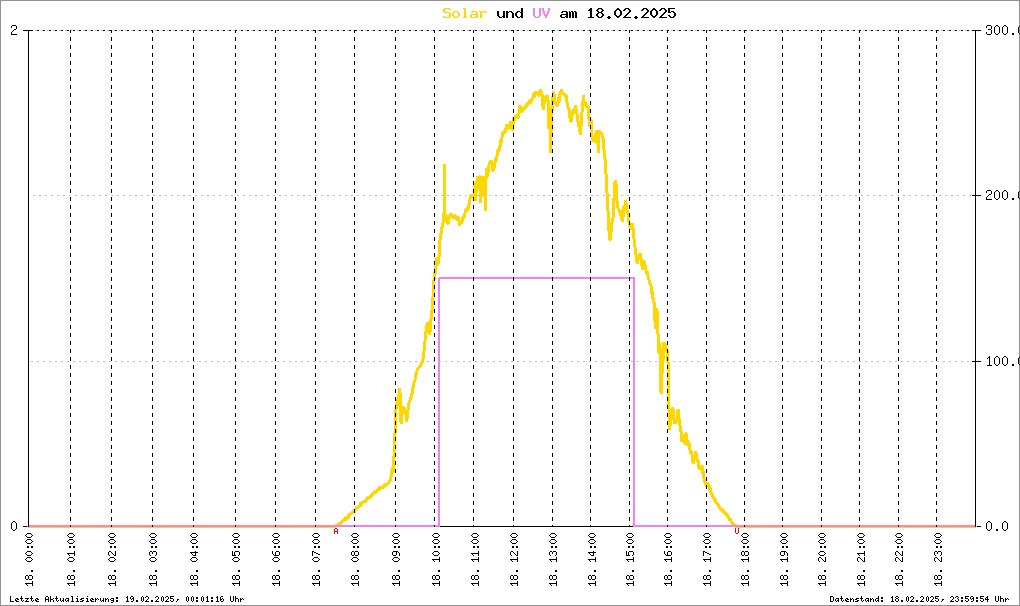
Task: Click the '18. 09:00' time axis label
Action: click(396, 560)
